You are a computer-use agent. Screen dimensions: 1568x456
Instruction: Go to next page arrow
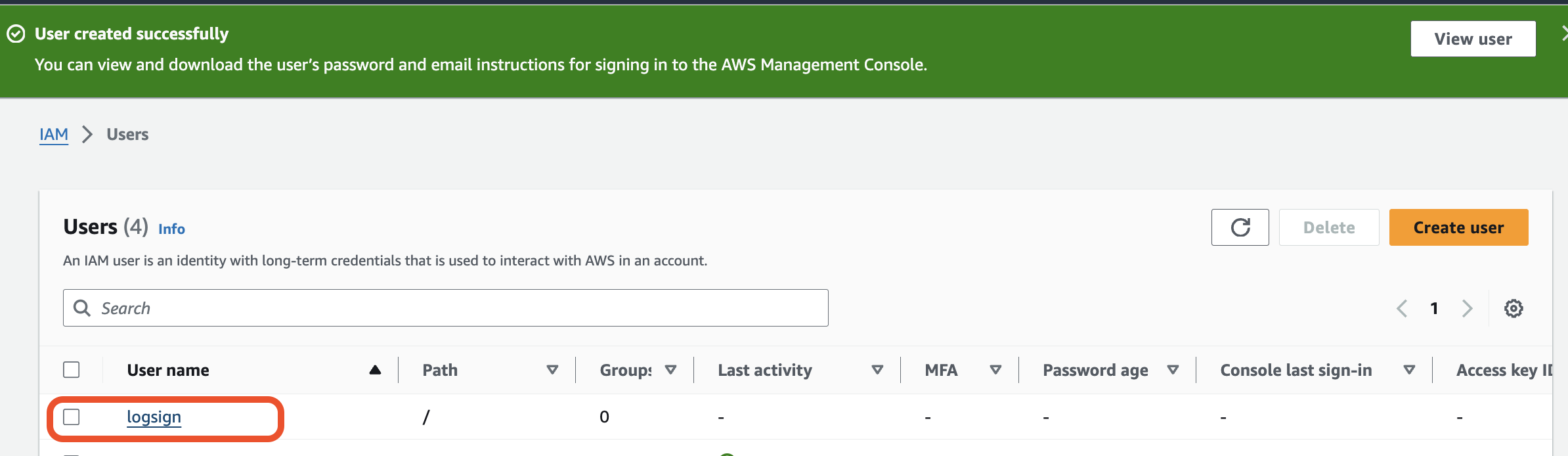[1468, 308]
